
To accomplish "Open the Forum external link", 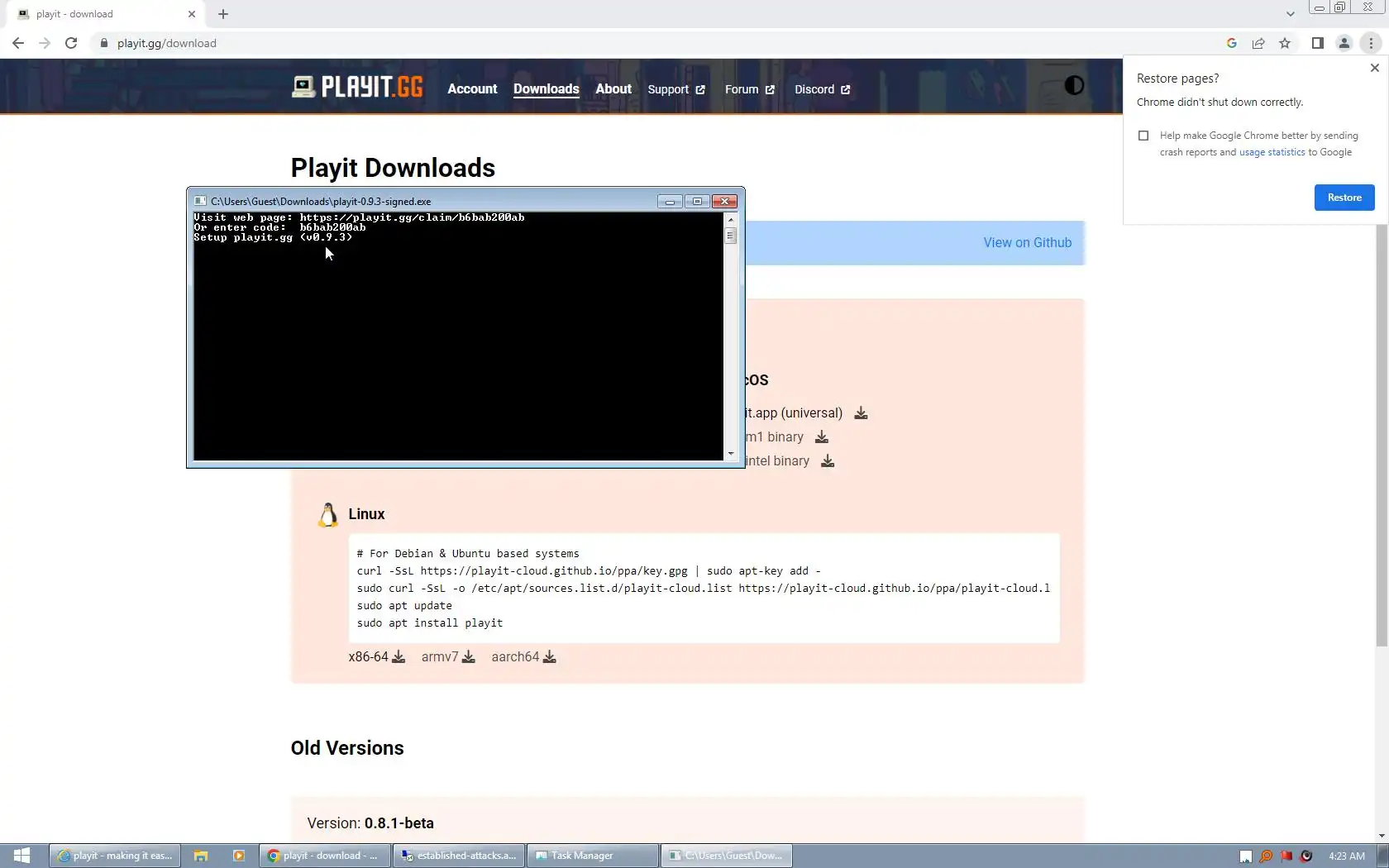I will (750, 89).
